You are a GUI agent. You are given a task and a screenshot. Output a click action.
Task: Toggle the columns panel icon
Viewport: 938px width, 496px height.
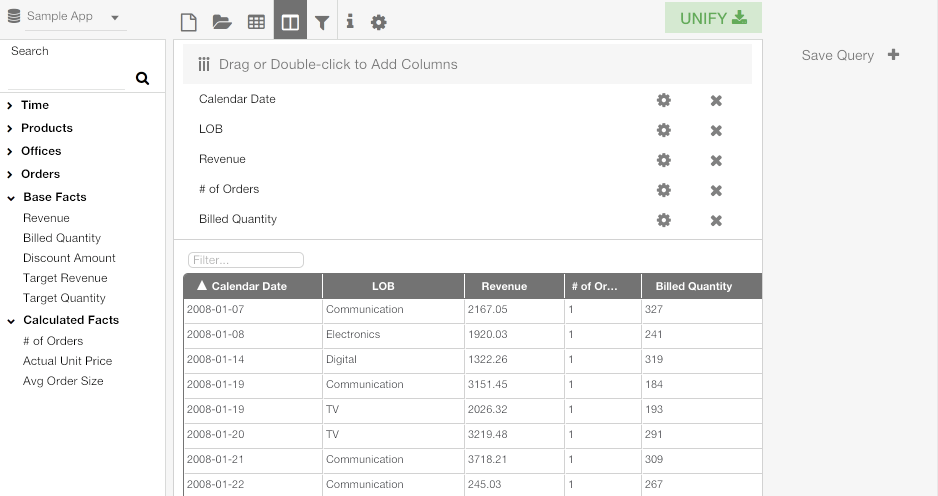pos(290,20)
